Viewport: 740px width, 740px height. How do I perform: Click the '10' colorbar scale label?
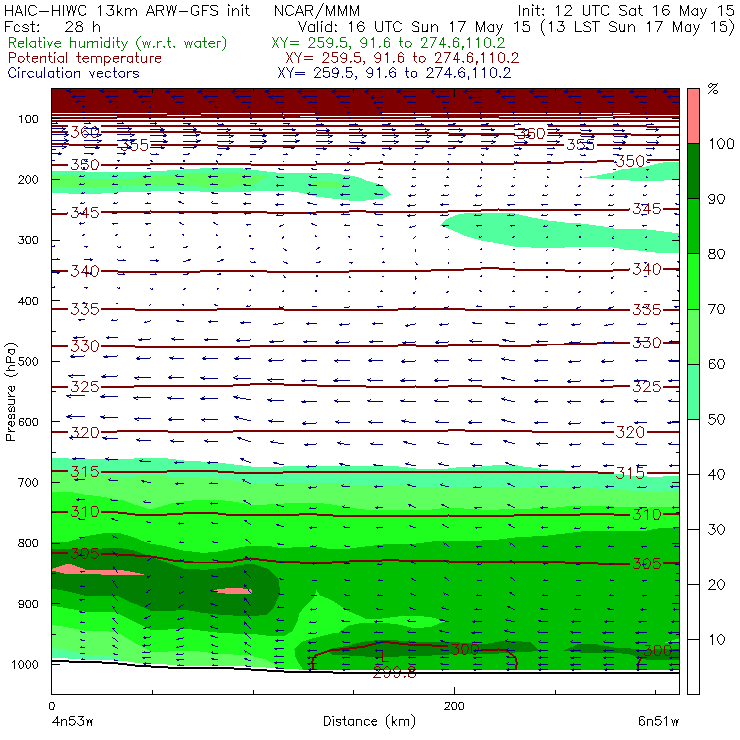[x=717, y=639]
